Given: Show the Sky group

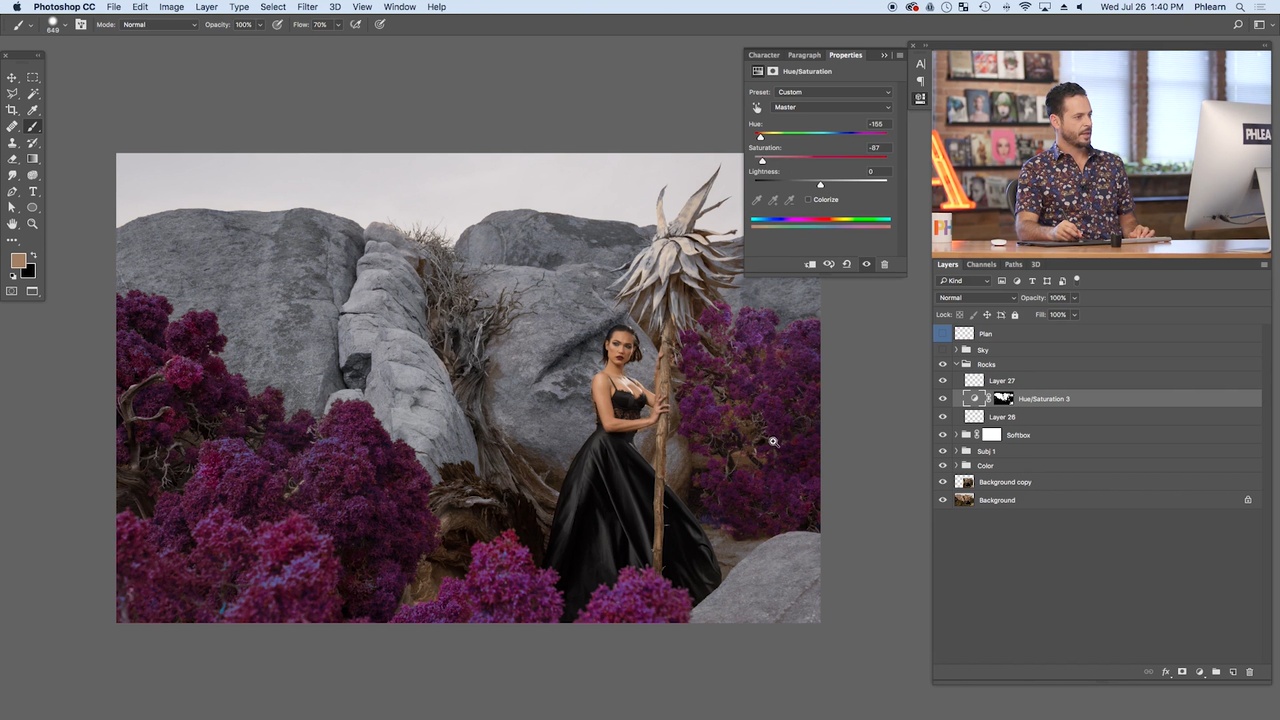Looking at the screenshot, I should [x=942, y=350].
